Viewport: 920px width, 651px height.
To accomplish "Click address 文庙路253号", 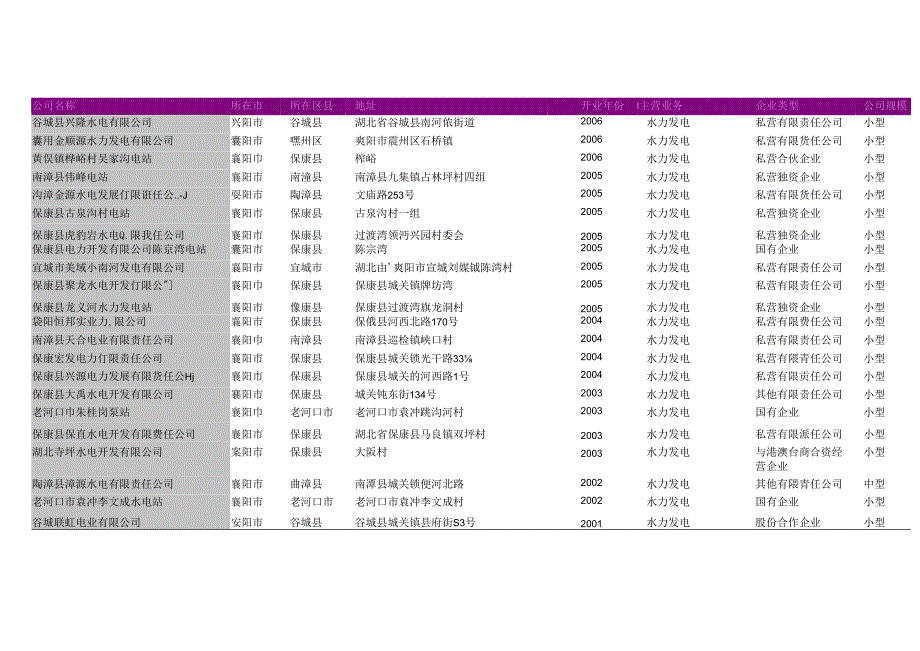I will [x=384, y=195].
